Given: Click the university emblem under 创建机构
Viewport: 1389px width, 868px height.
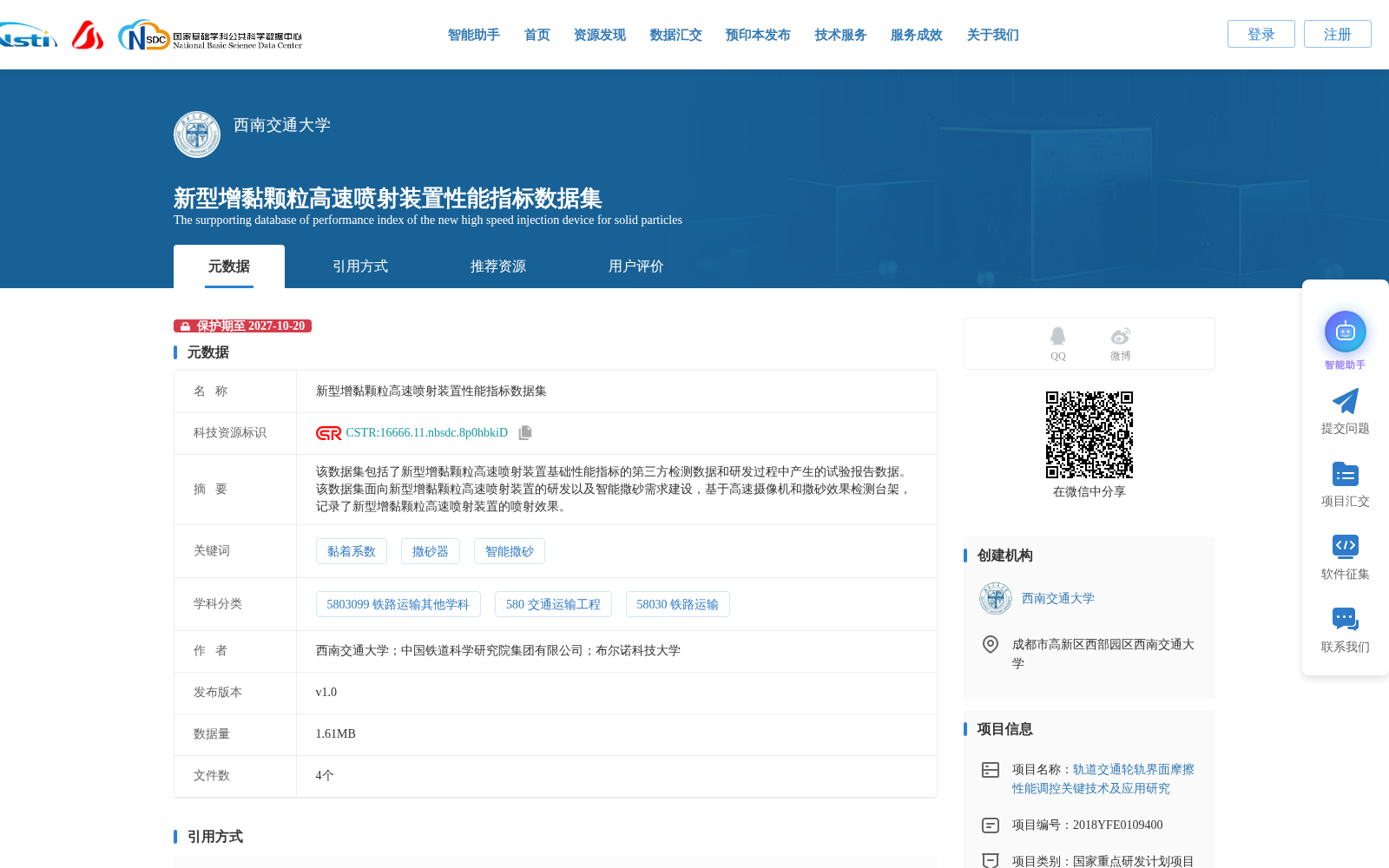Looking at the screenshot, I should pyautogui.click(x=996, y=598).
